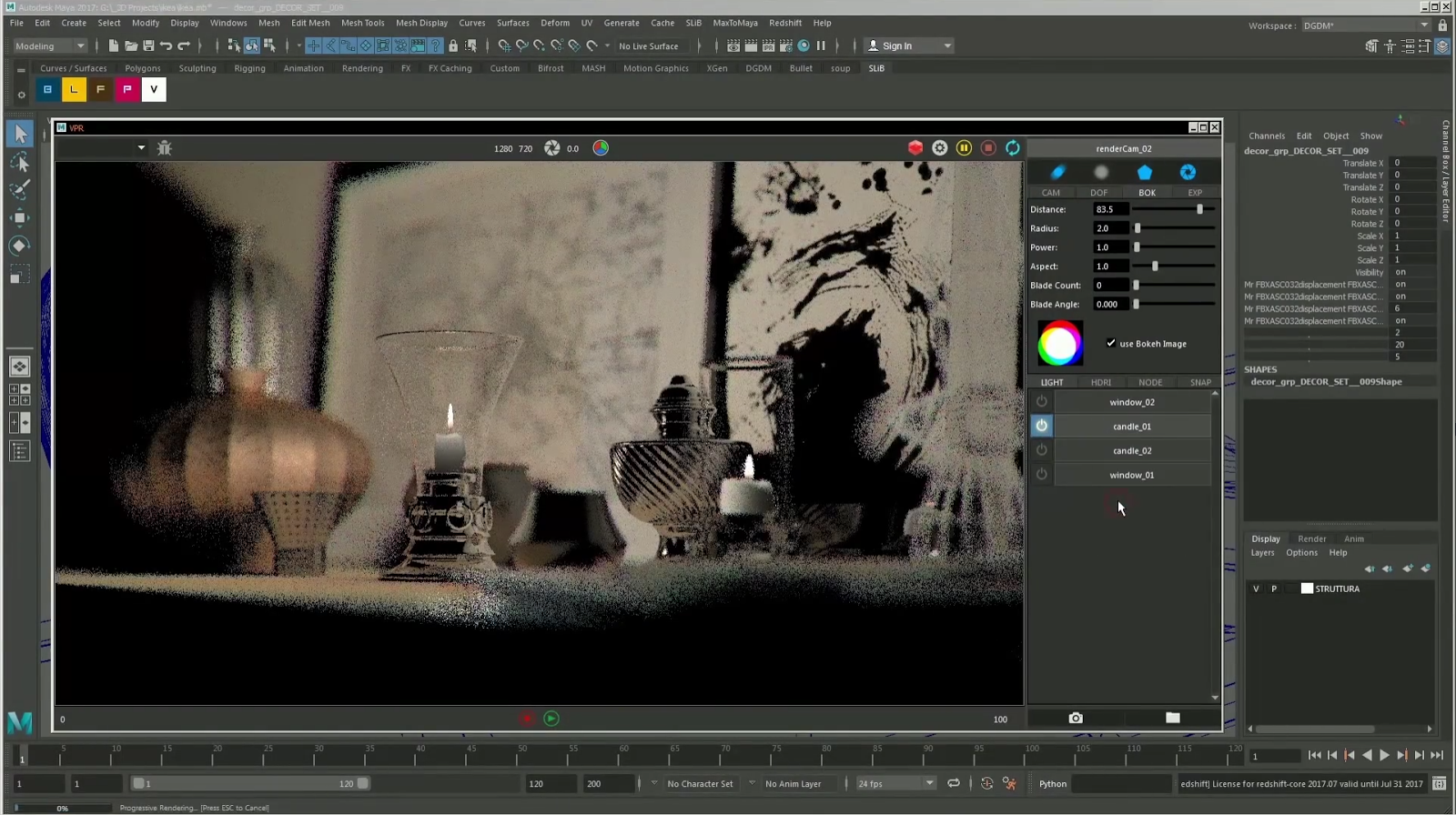Click the refresh render icon in VPR
This screenshot has height=815, width=1456.
point(1013,148)
